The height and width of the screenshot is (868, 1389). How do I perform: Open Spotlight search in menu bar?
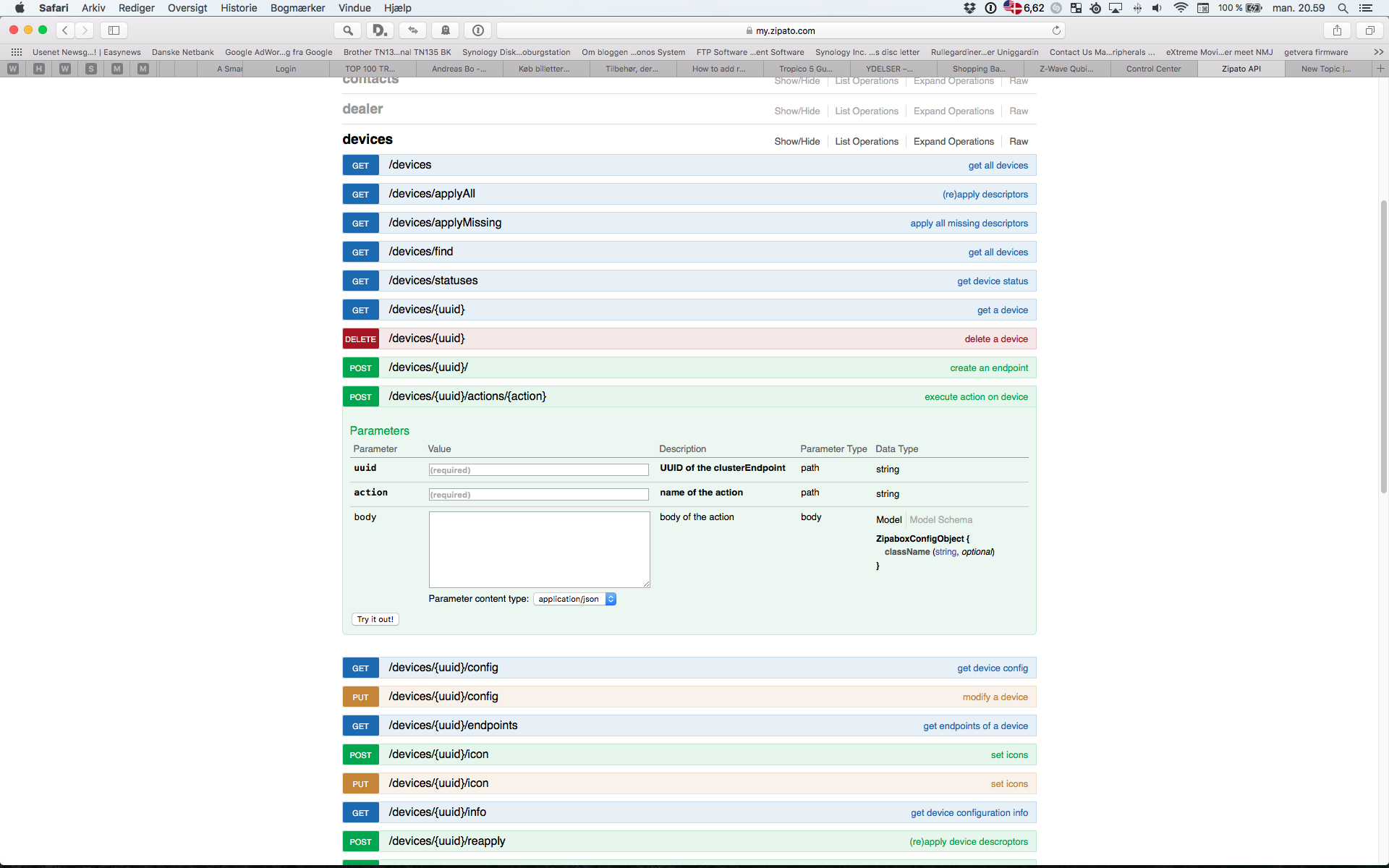tap(1343, 8)
